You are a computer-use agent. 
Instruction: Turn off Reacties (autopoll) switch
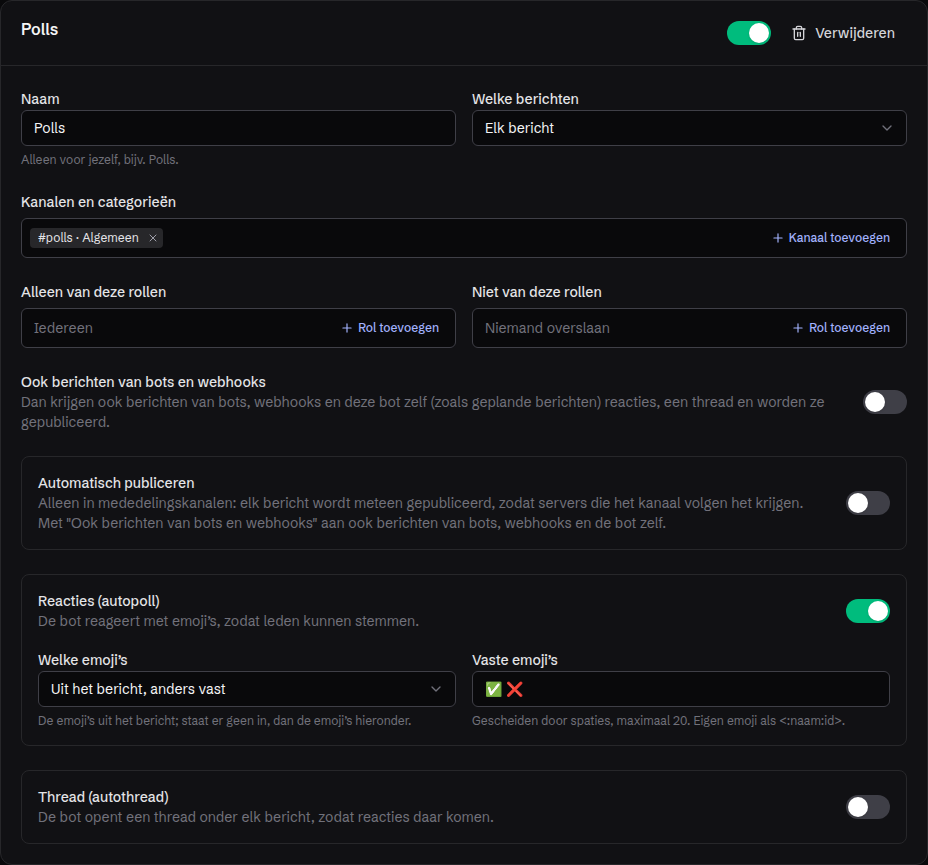coord(868,611)
